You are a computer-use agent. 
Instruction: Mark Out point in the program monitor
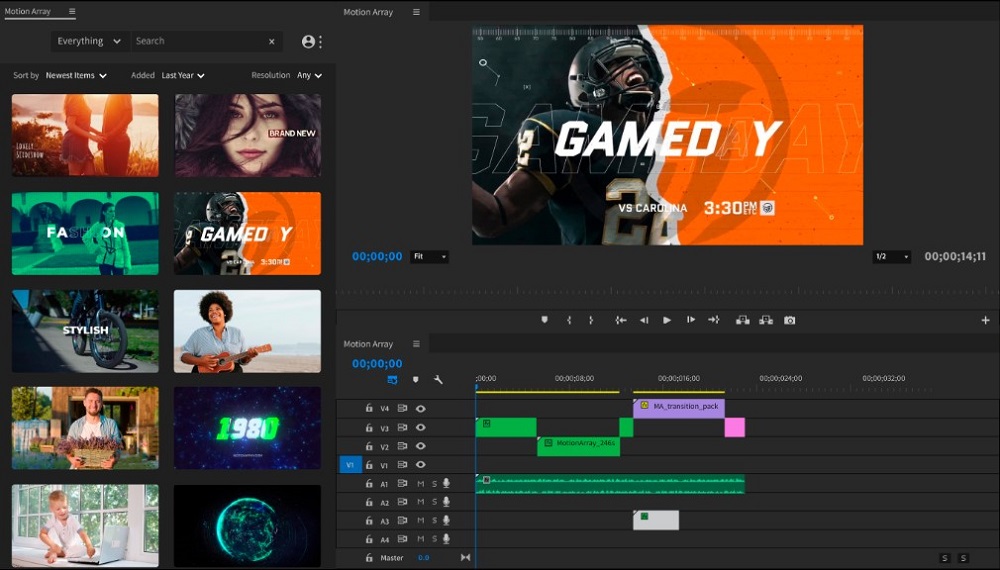tap(591, 320)
